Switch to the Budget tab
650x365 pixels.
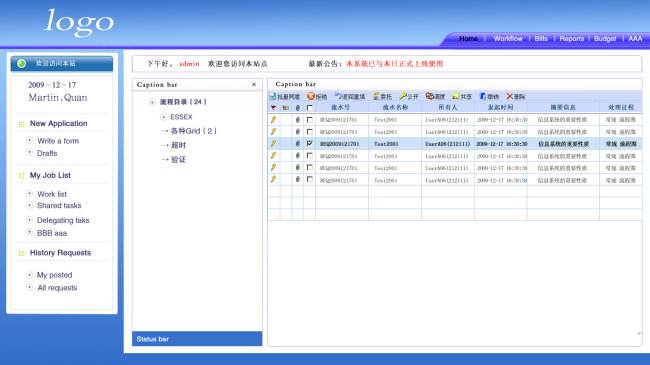click(x=605, y=39)
